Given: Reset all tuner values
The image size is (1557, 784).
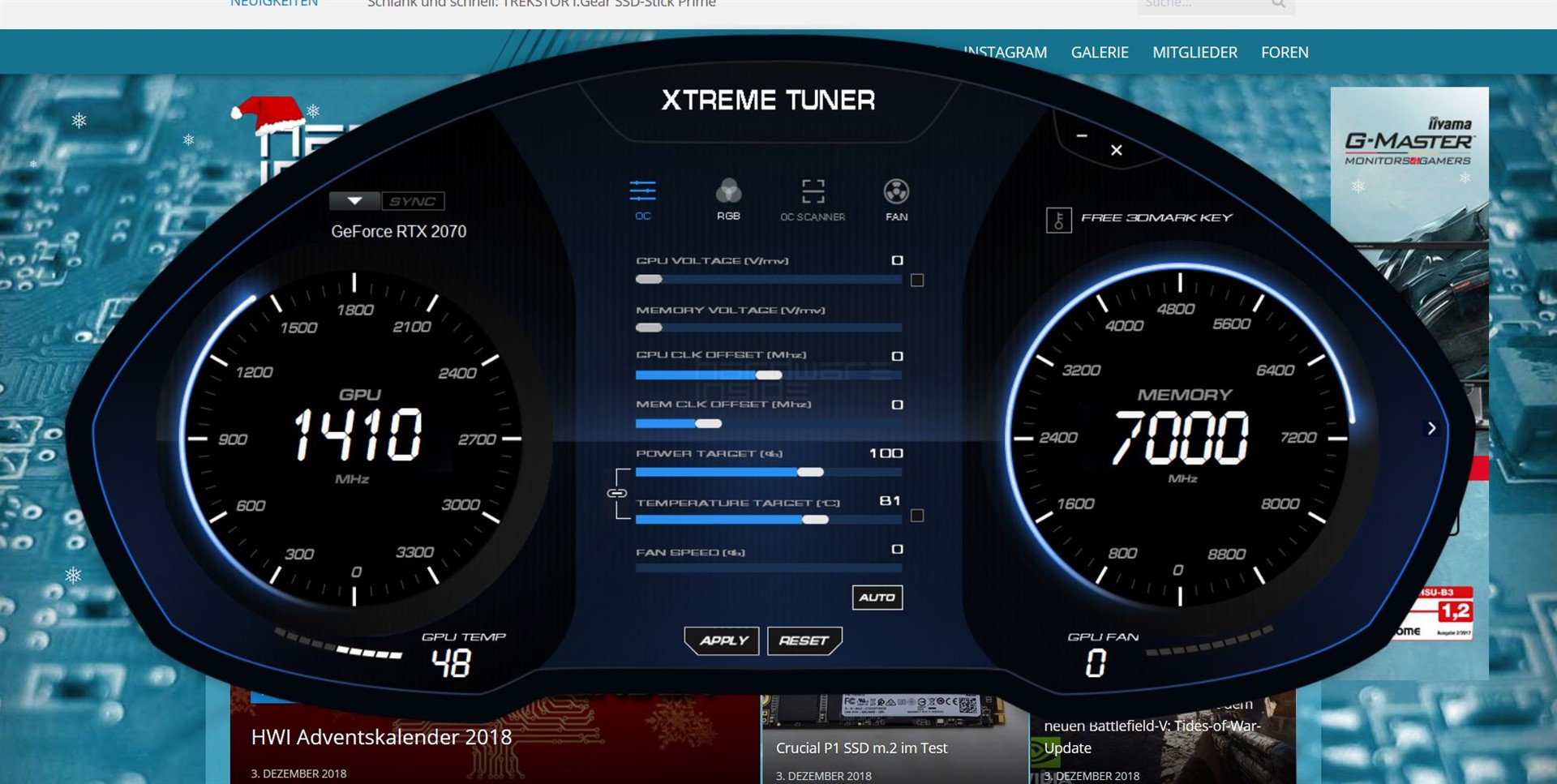Looking at the screenshot, I should point(804,640).
